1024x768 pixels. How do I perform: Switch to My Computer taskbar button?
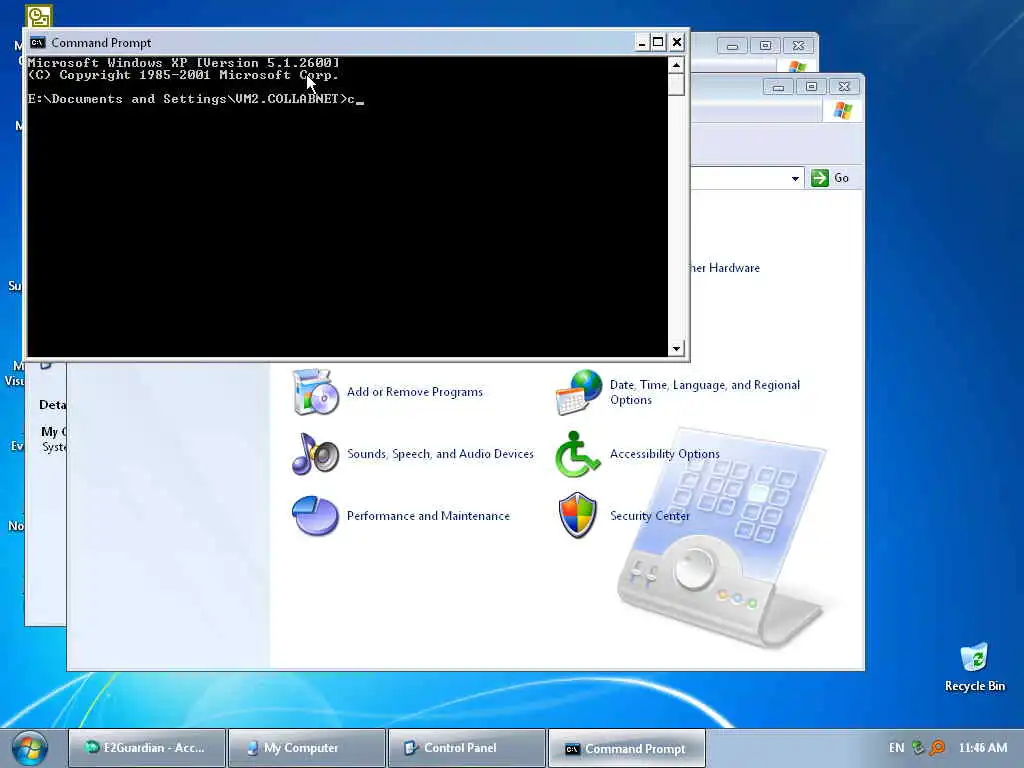[307, 748]
